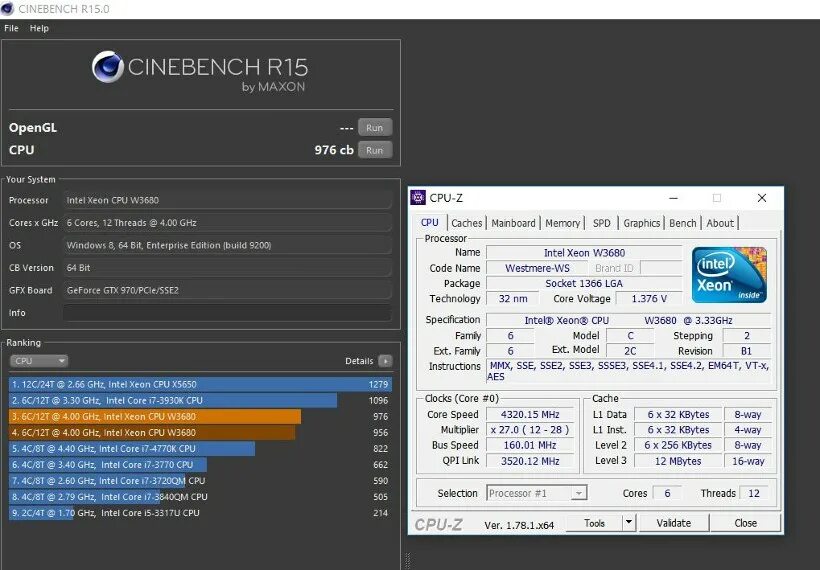Click the Cores value 6 in CPU-Z
The image size is (820, 570).
pos(667,493)
